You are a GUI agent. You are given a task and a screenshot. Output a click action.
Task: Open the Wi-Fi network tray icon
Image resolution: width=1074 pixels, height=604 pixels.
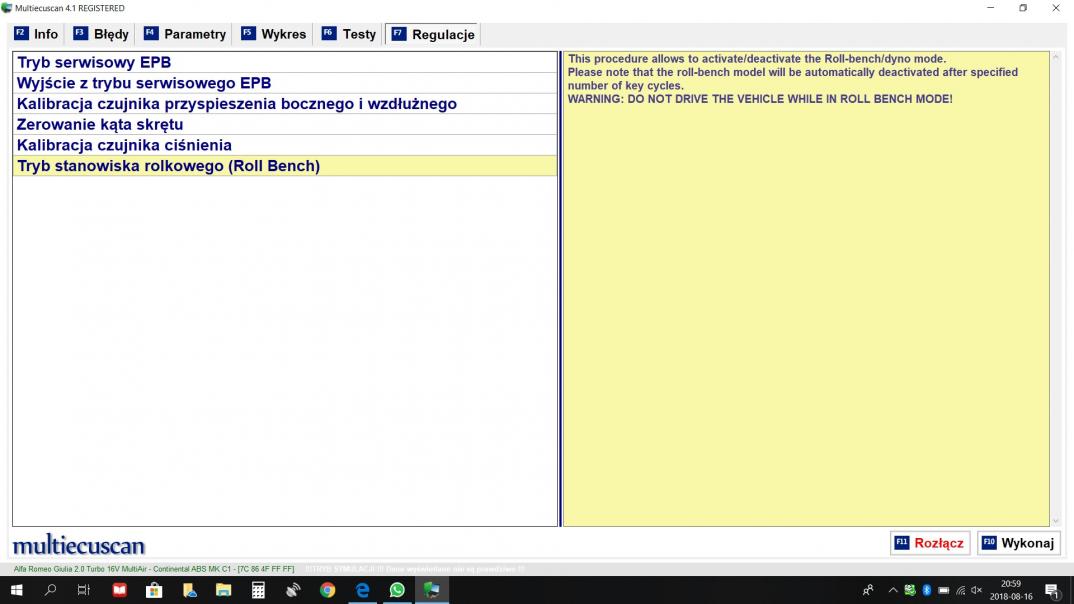[x=960, y=590]
